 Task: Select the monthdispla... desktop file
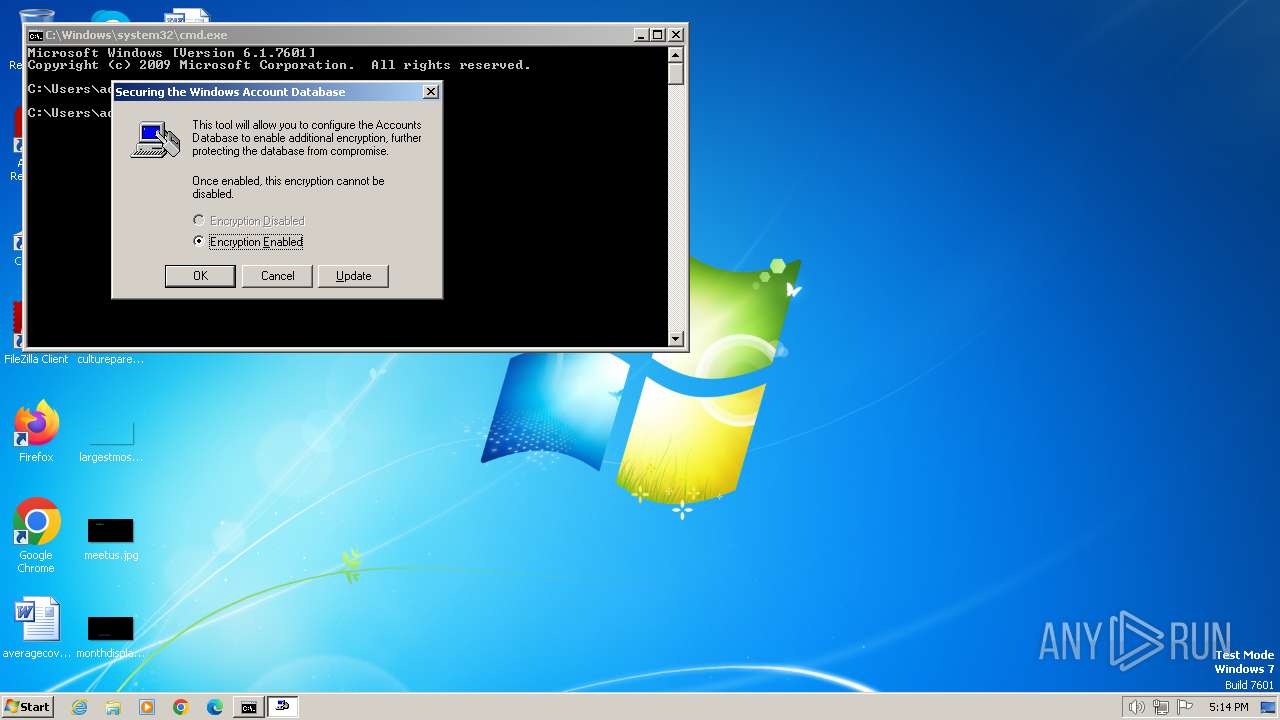[110, 637]
